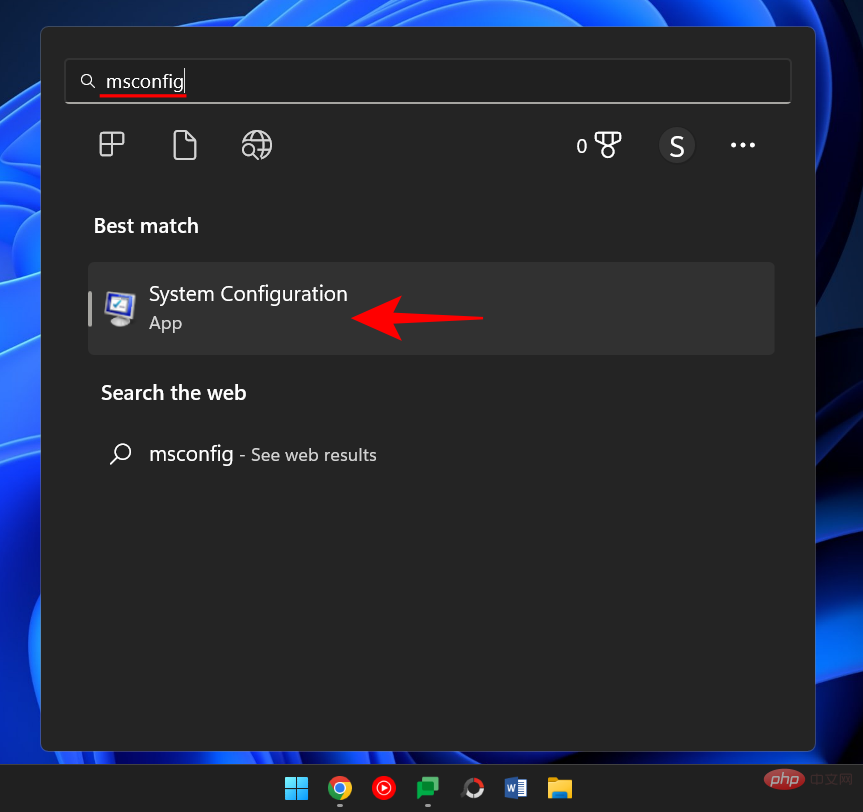The height and width of the screenshot is (812, 863).
Task: Click the magnifier icon inside the search box
Action: [87, 81]
